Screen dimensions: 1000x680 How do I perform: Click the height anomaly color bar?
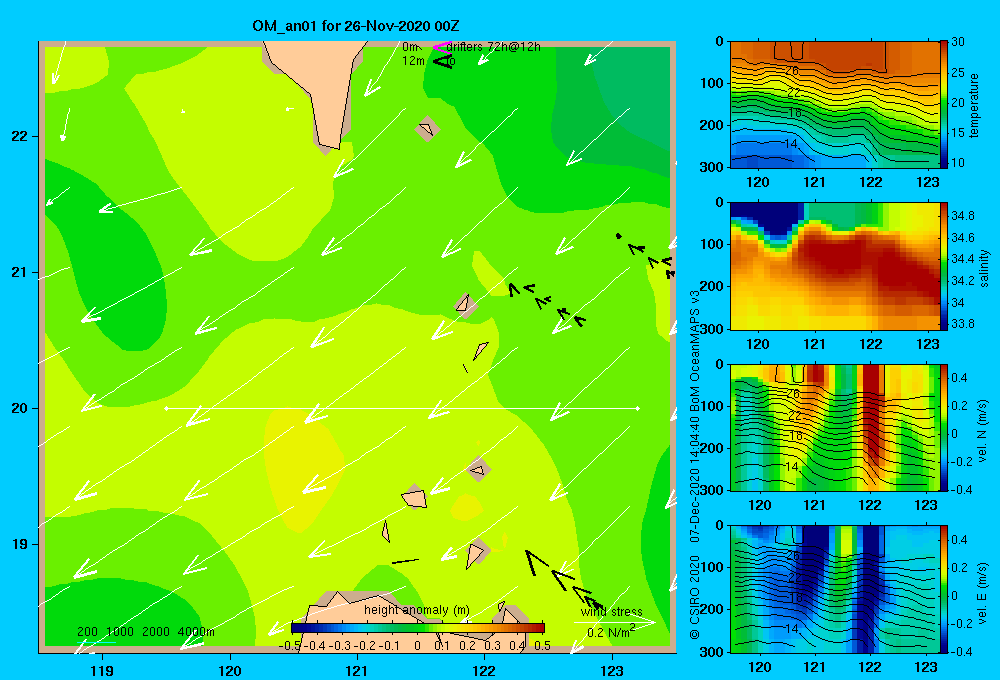418,628
